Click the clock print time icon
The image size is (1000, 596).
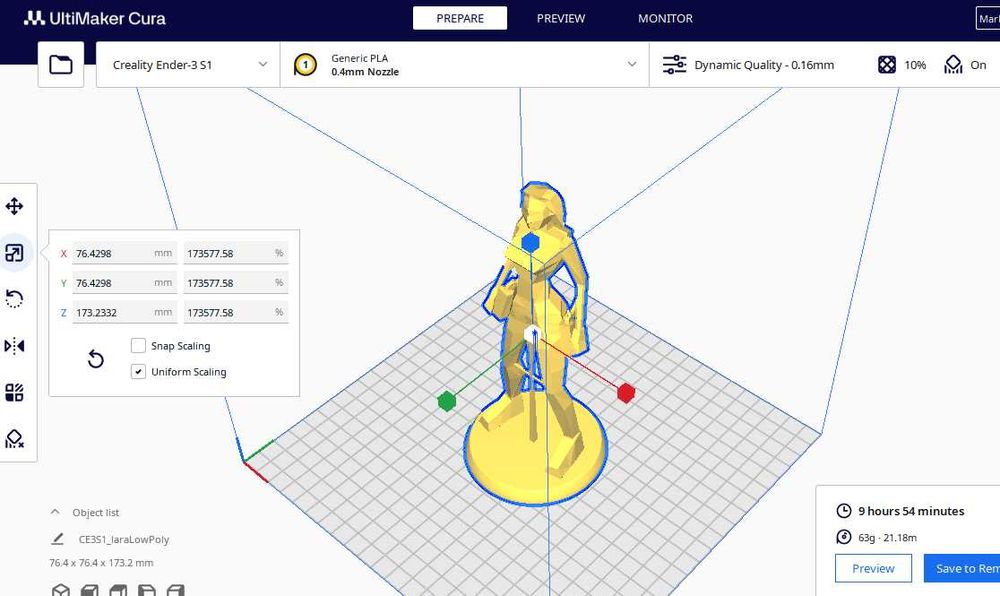[x=844, y=511]
